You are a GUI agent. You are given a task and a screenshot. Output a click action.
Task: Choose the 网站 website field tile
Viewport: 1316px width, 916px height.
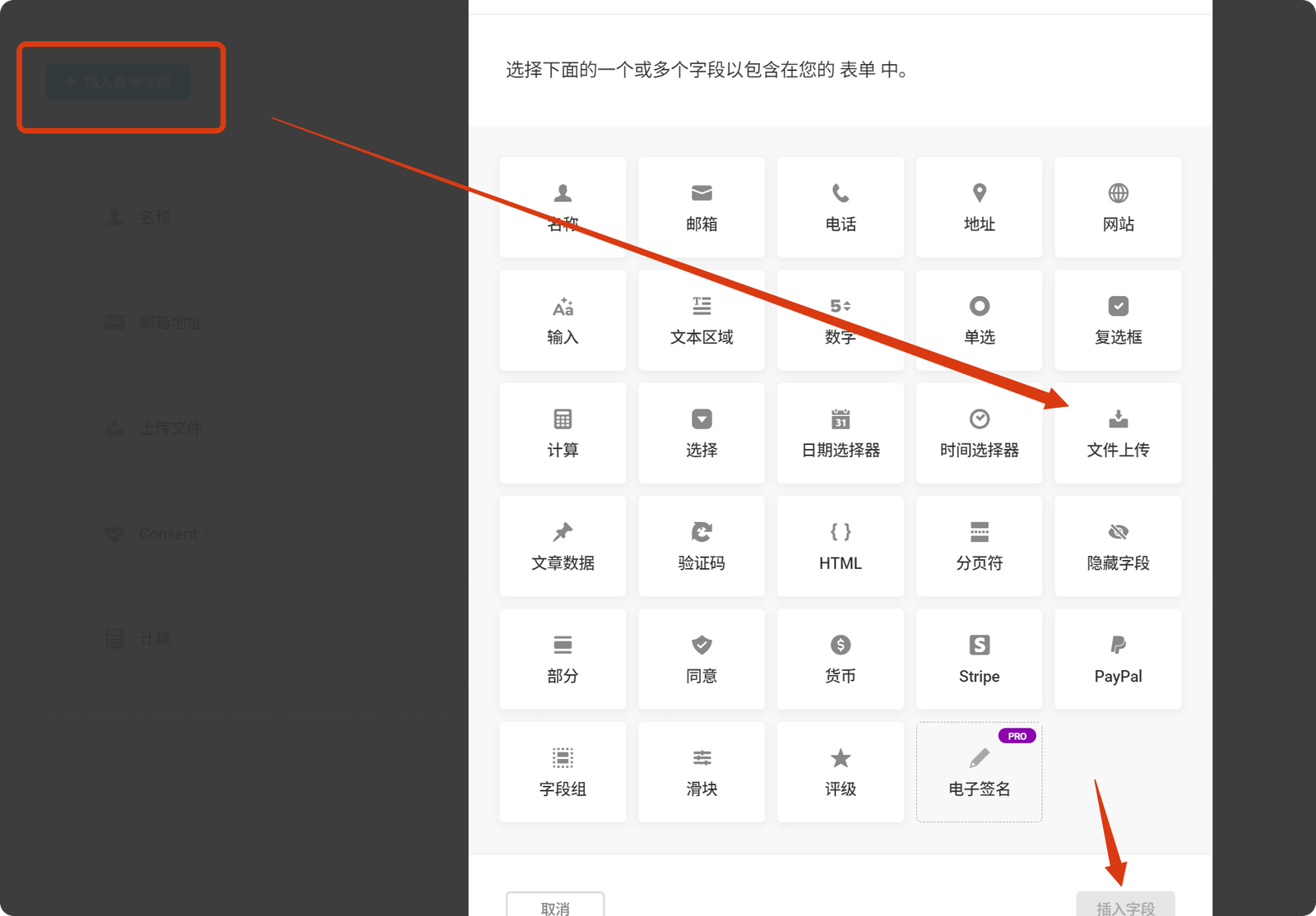[1118, 207]
